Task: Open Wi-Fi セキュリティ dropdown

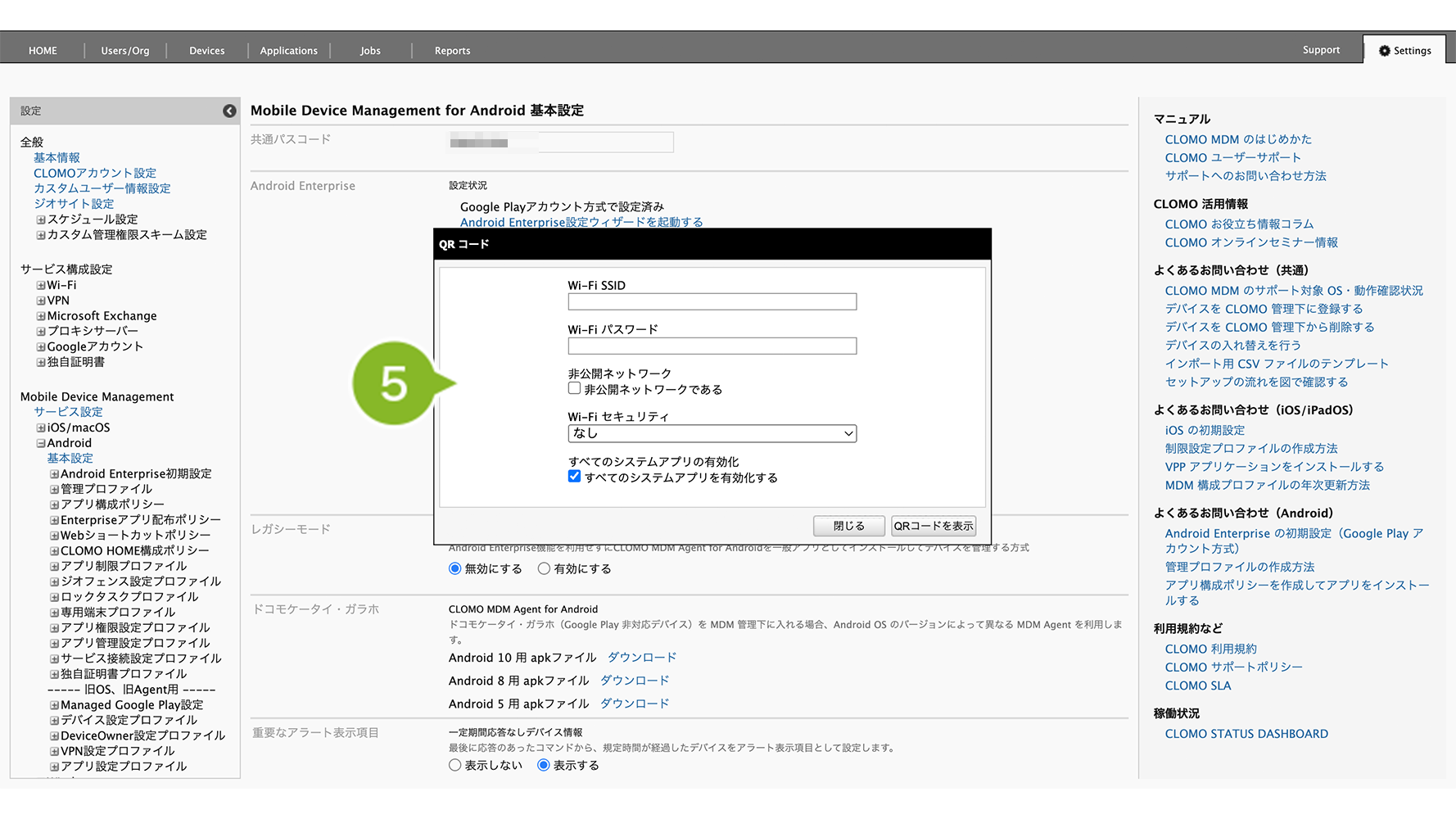Action: point(712,433)
